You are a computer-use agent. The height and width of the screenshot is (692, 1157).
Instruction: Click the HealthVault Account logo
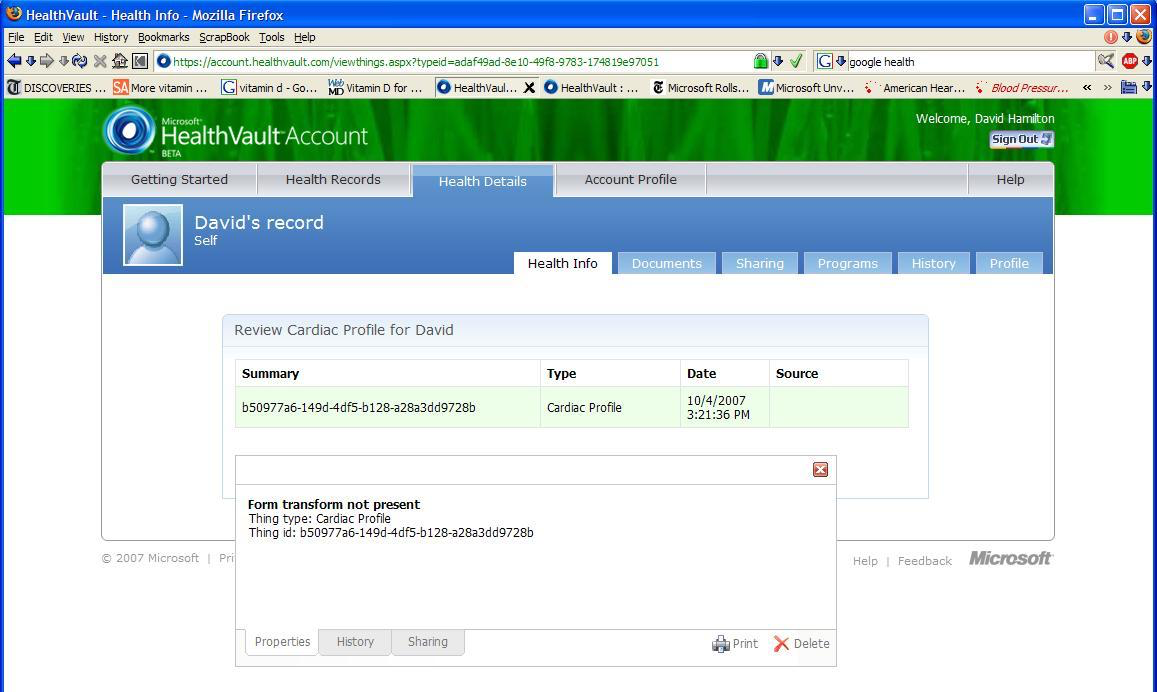tap(235, 131)
